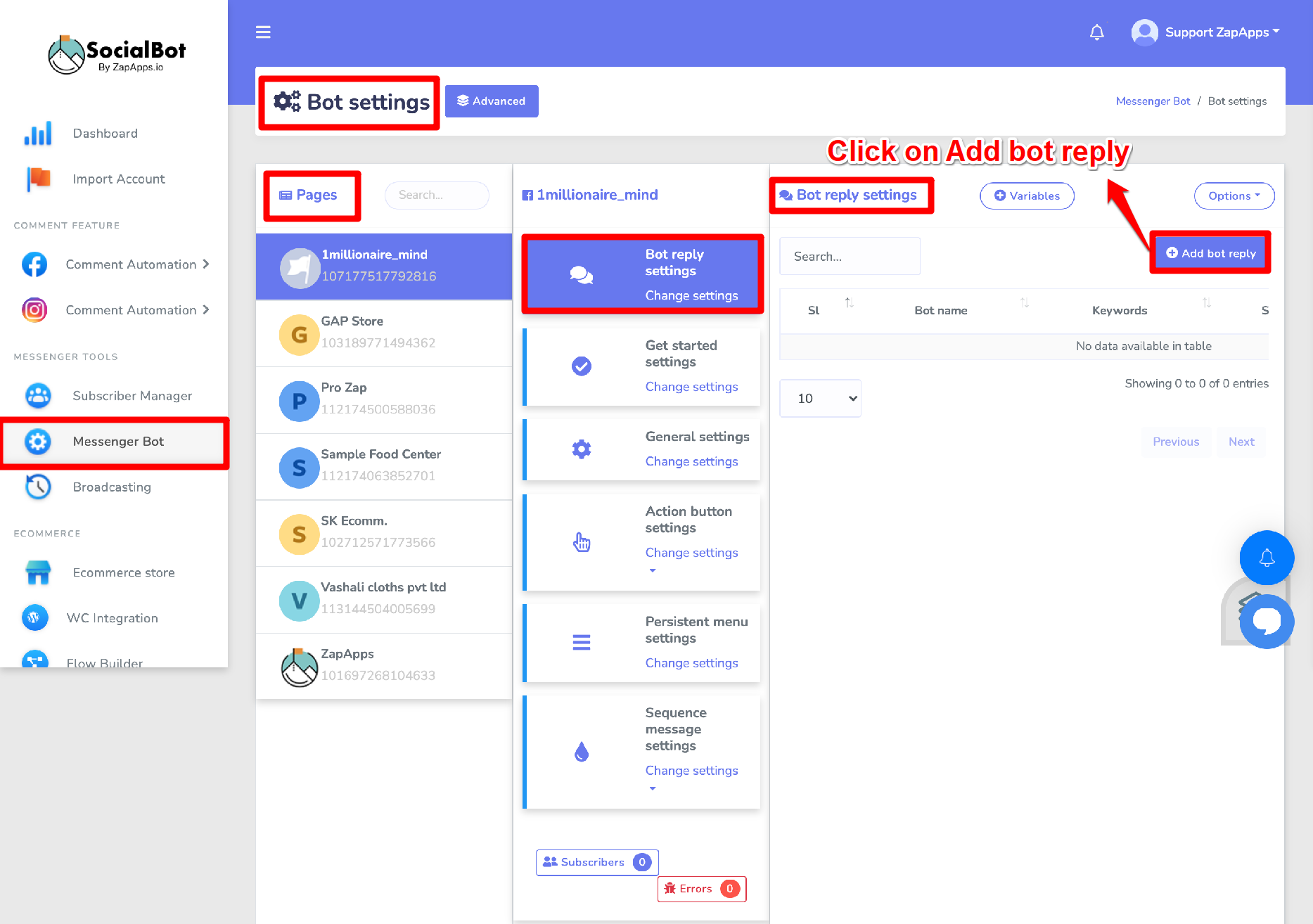Click the Action button pointer hand icon

coord(582,542)
